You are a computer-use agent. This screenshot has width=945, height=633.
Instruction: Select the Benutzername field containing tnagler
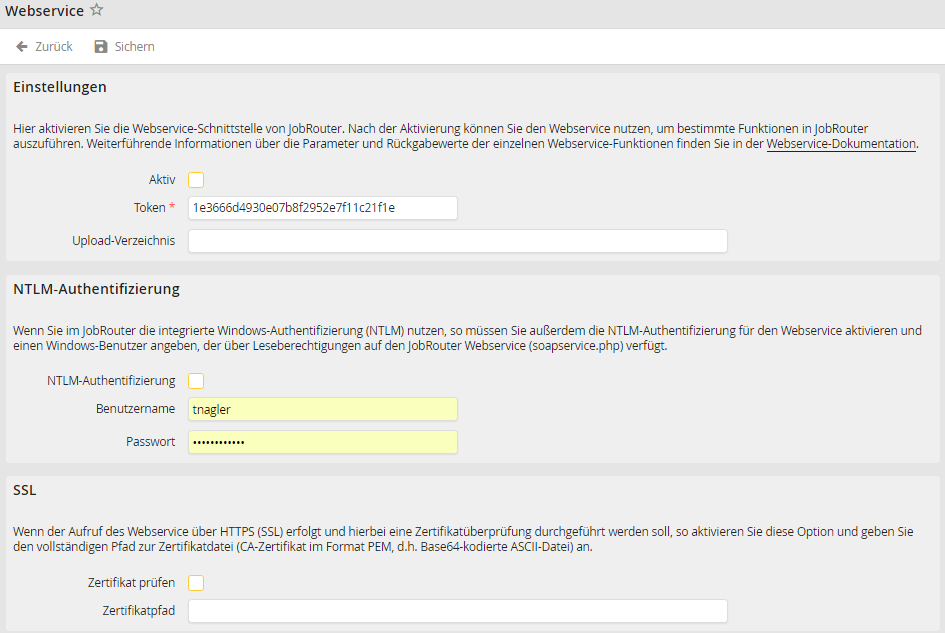(x=322, y=409)
